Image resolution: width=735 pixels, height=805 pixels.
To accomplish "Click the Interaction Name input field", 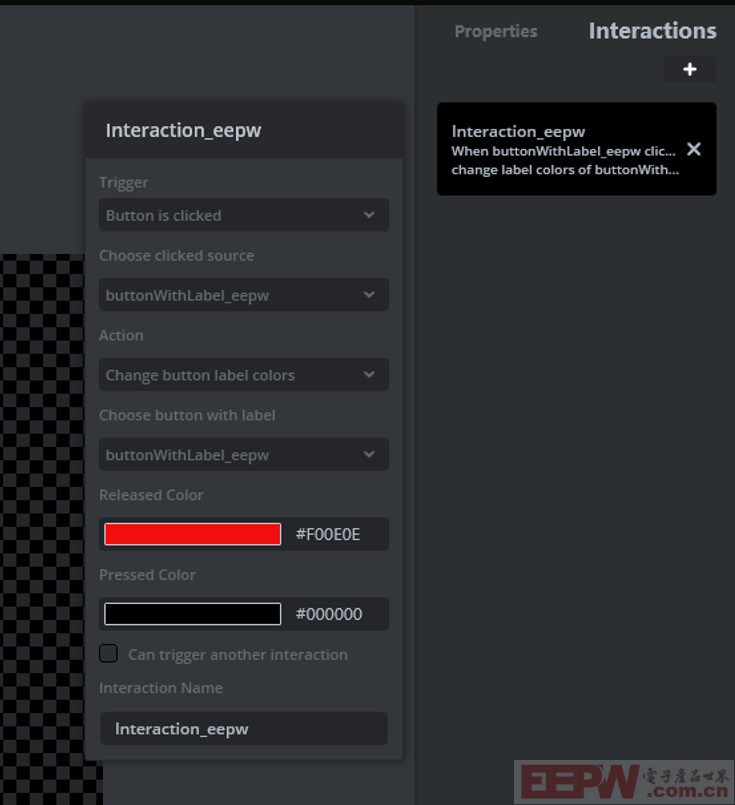I will [x=244, y=729].
